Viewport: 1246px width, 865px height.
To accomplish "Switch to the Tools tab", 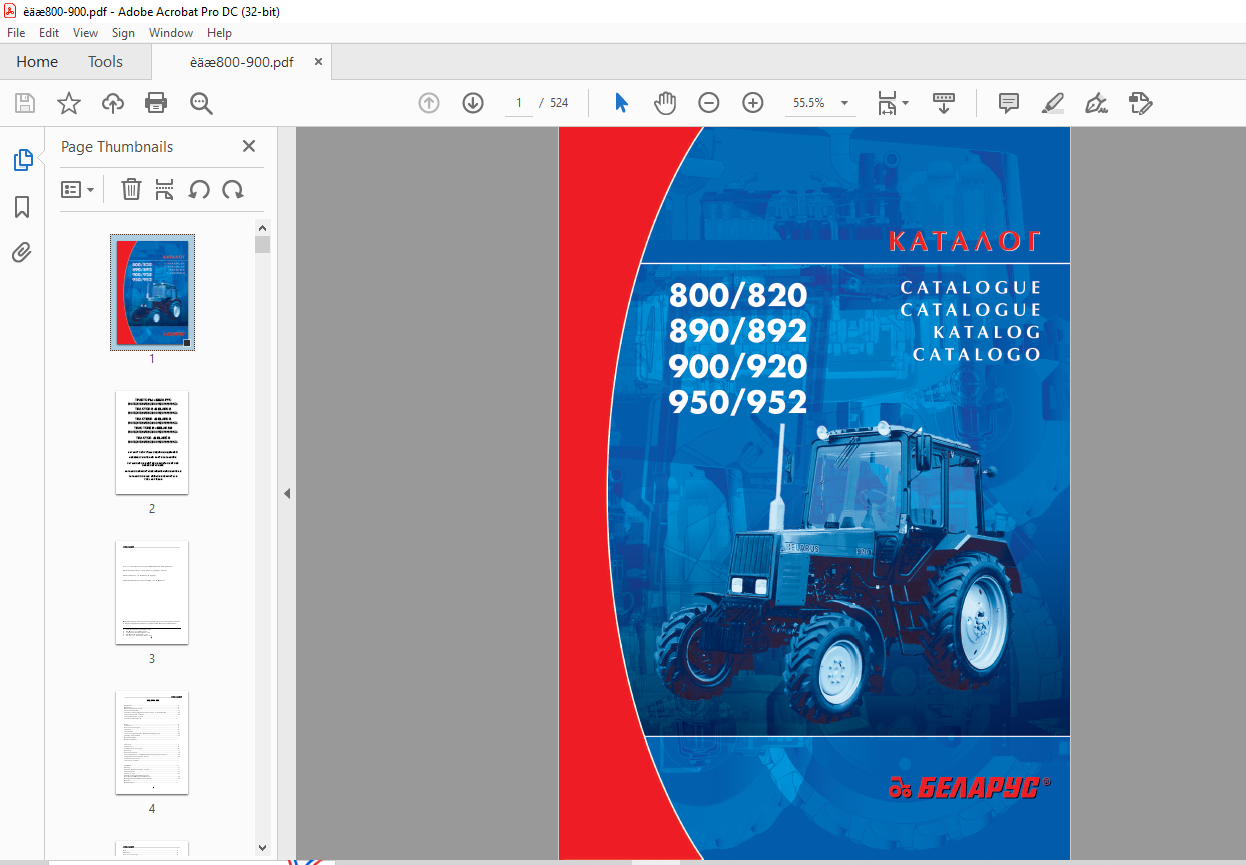I will point(105,61).
